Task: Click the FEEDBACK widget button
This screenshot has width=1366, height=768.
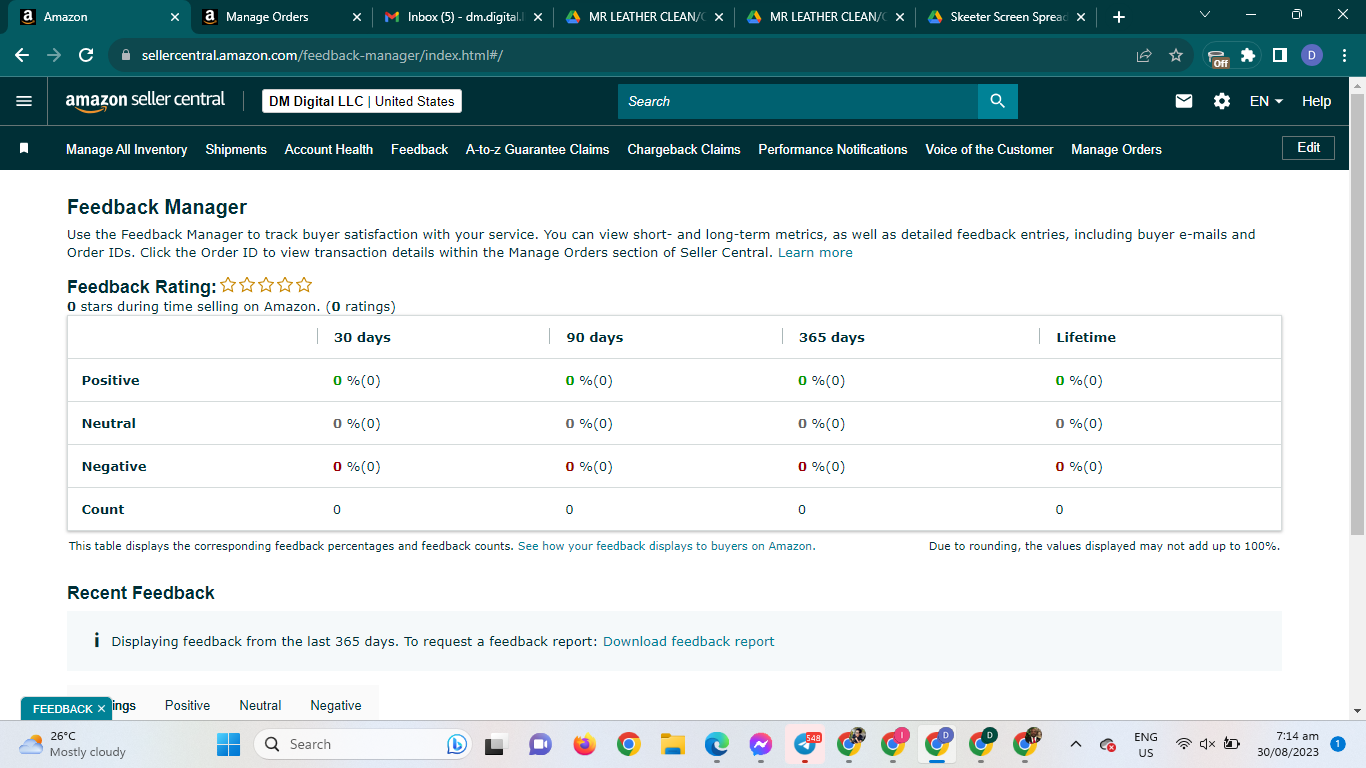Action: tap(62, 709)
